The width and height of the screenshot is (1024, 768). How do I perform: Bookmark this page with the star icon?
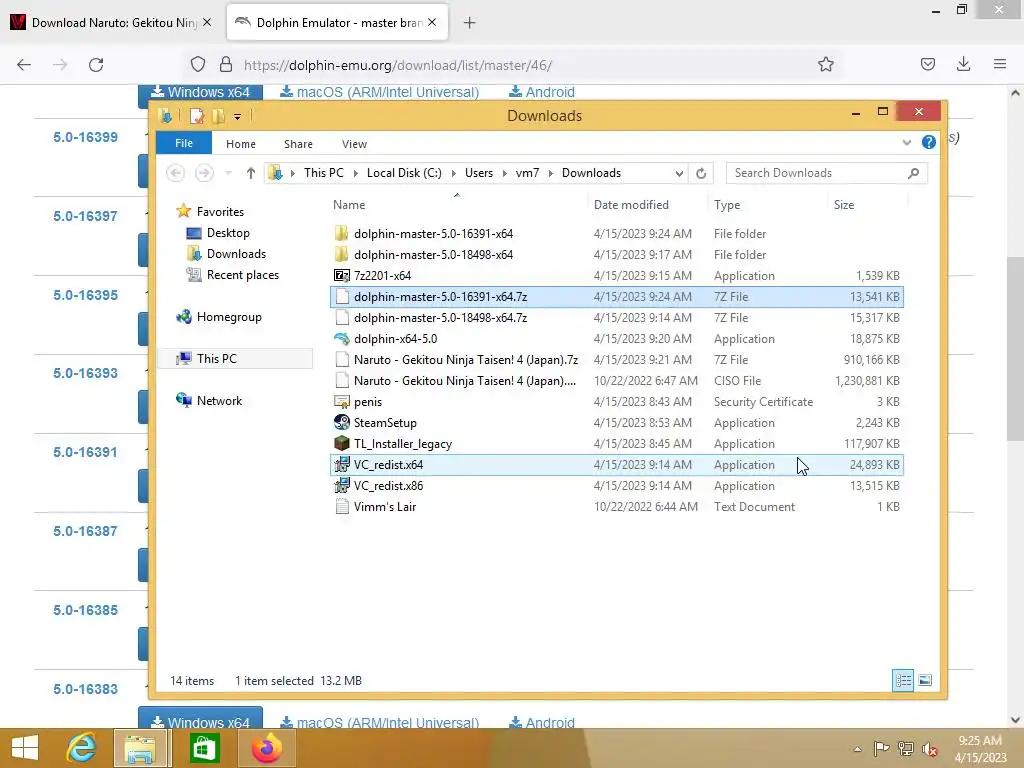click(825, 65)
